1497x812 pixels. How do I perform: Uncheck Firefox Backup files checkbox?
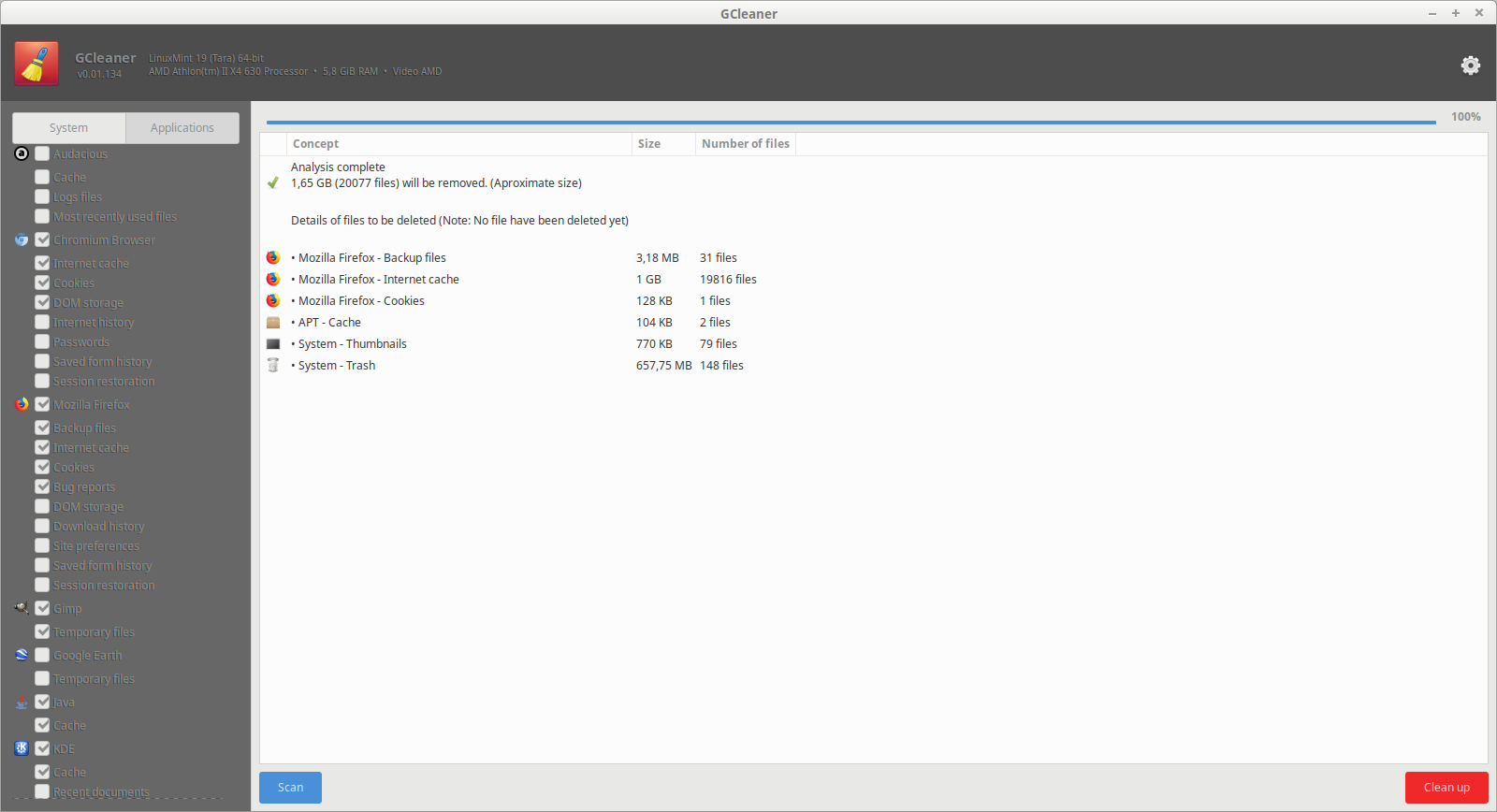tap(42, 428)
